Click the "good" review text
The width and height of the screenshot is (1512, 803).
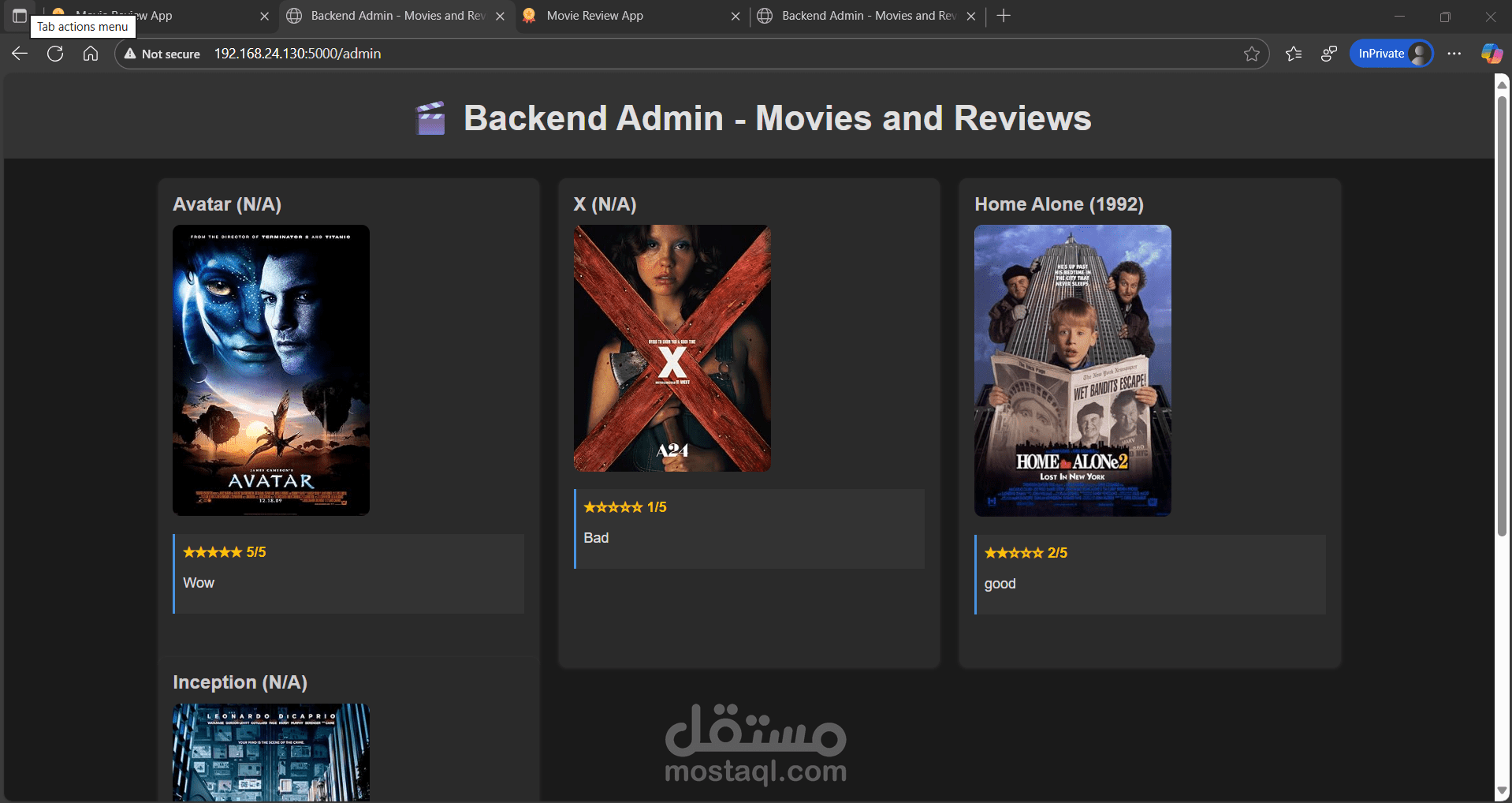pos(1000,584)
